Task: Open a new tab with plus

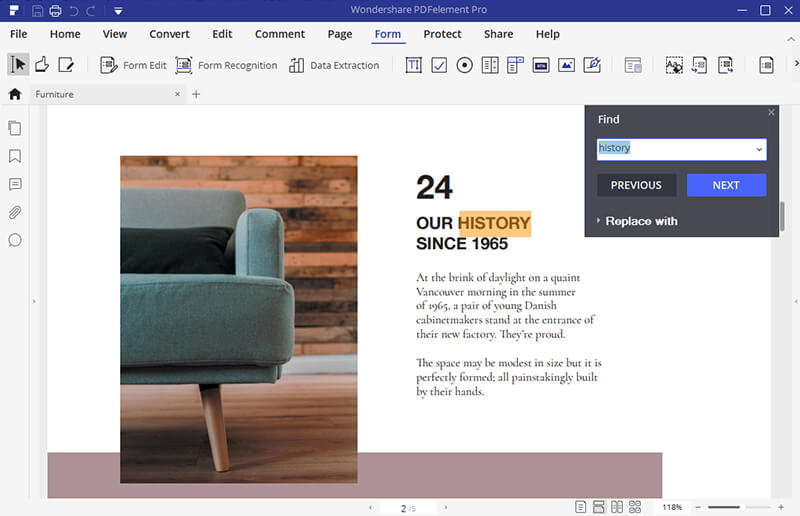Action: [x=196, y=94]
